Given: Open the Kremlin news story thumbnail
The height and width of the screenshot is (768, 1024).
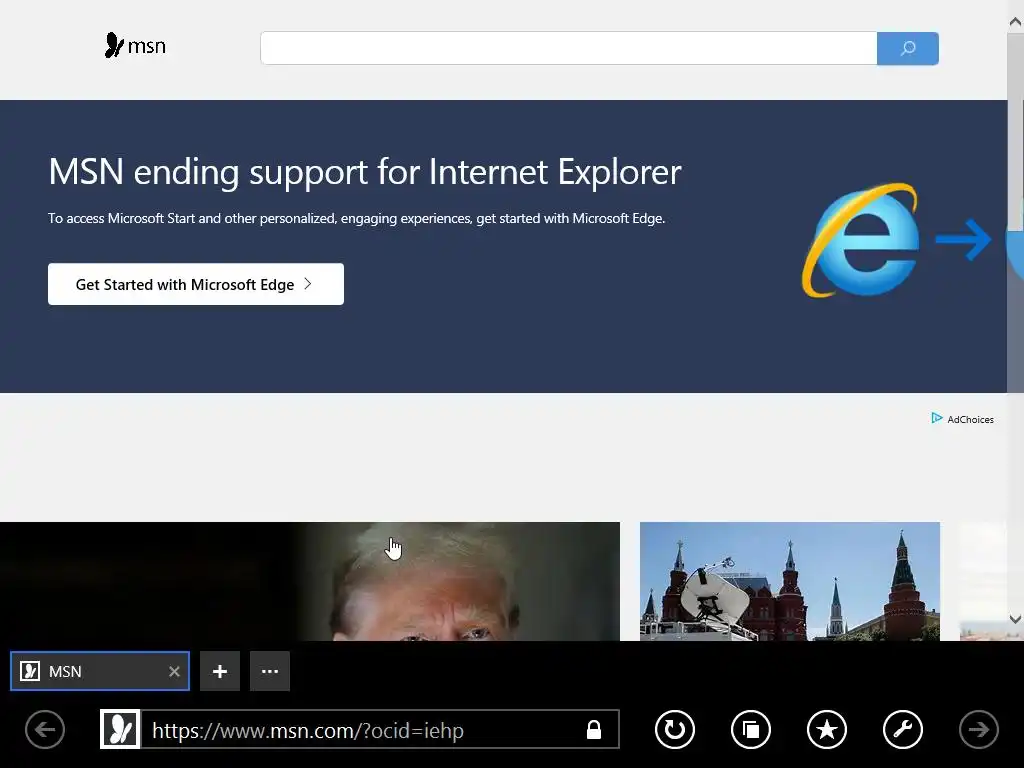Looking at the screenshot, I should [790, 581].
